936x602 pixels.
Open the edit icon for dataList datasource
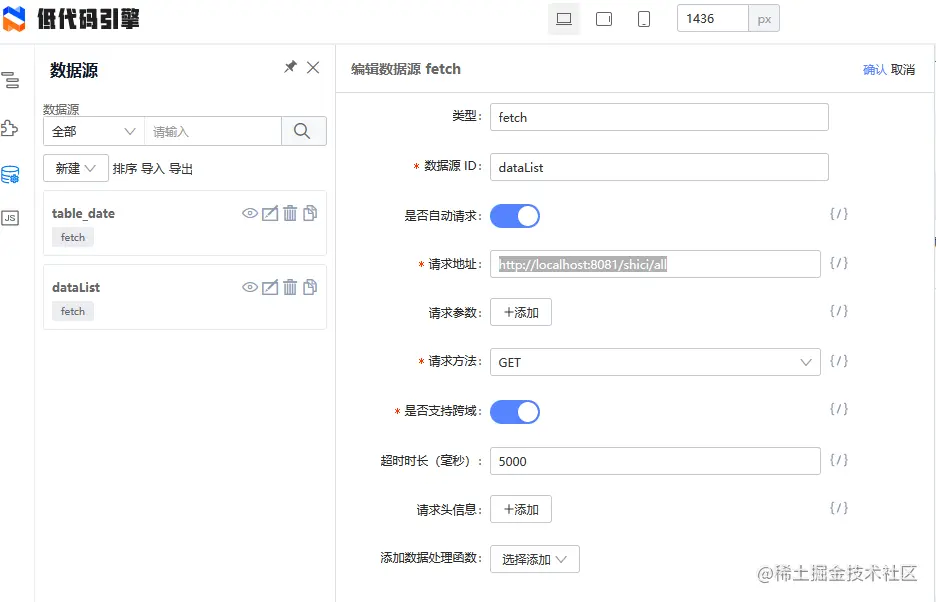[269, 287]
